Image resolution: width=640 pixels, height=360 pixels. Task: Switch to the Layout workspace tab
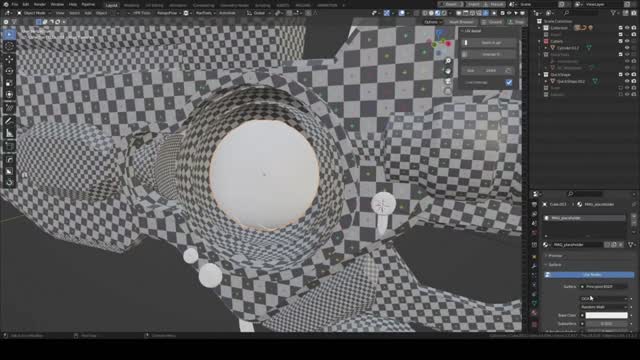111,5
